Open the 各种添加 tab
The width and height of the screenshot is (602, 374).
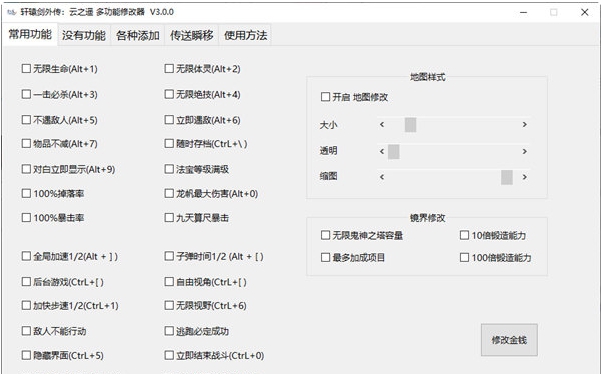click(137, 35)
